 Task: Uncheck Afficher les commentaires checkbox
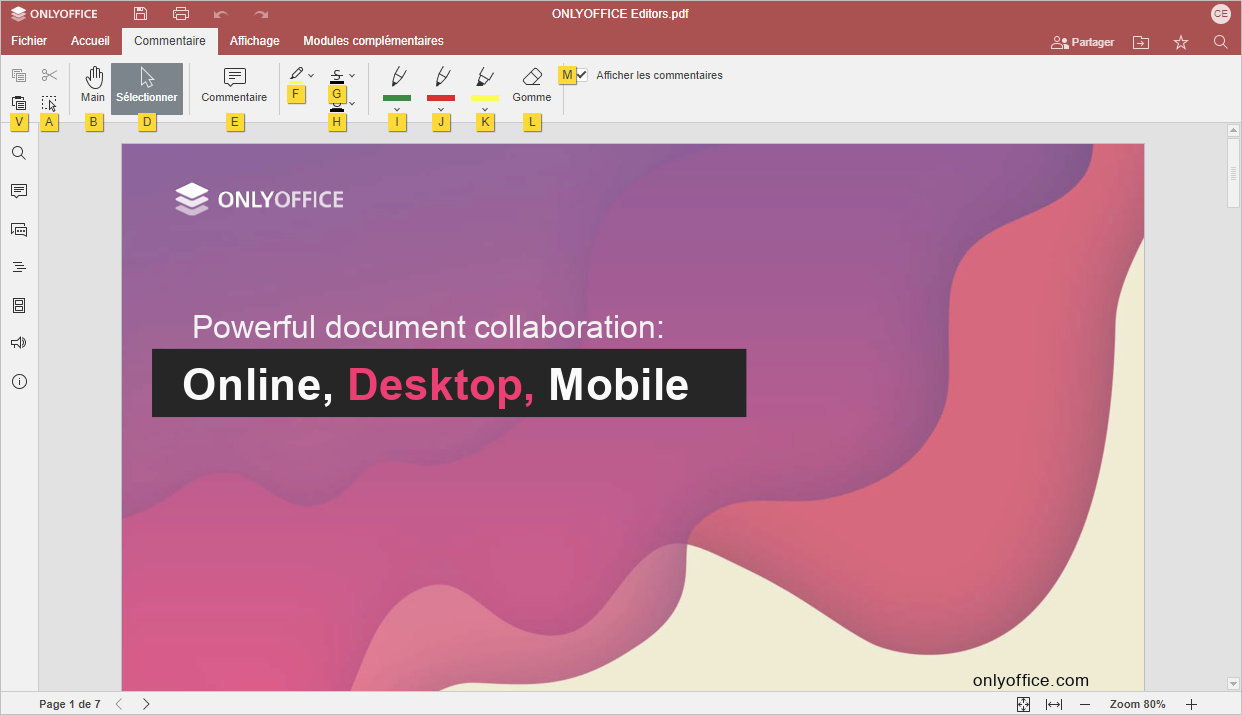(x=582, y=75)
